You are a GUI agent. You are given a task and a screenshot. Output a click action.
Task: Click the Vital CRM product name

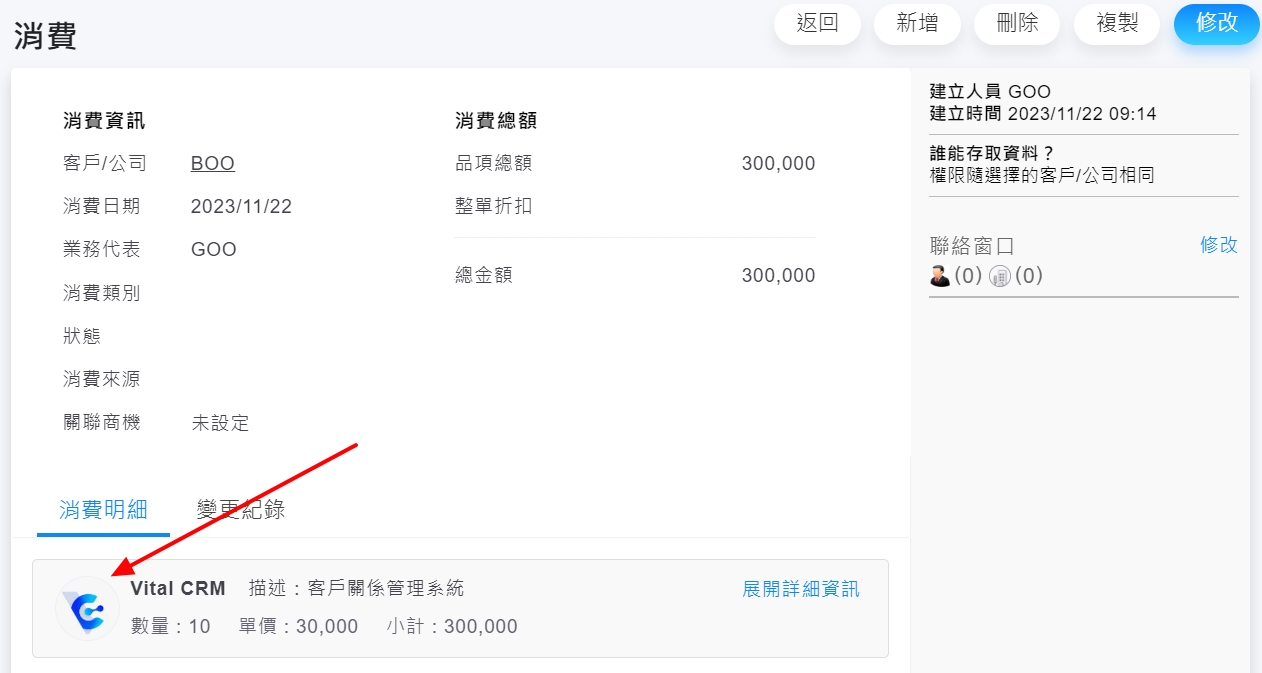(178, 589)
